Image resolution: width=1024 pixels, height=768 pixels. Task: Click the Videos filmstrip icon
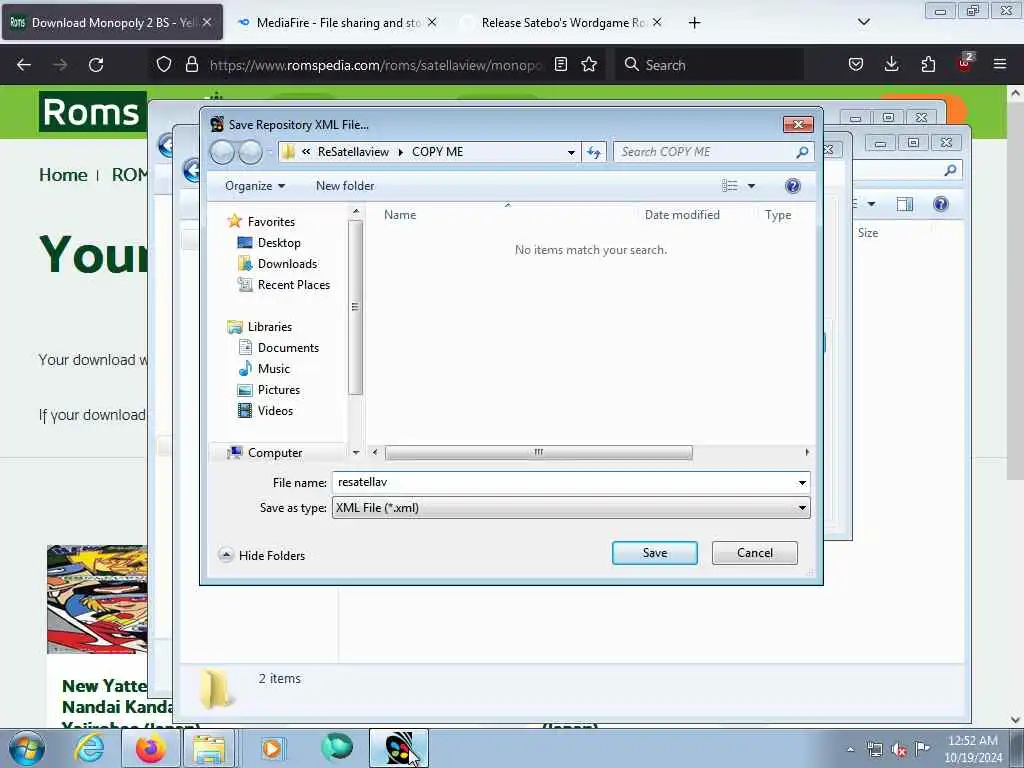[x=245, y=410]
